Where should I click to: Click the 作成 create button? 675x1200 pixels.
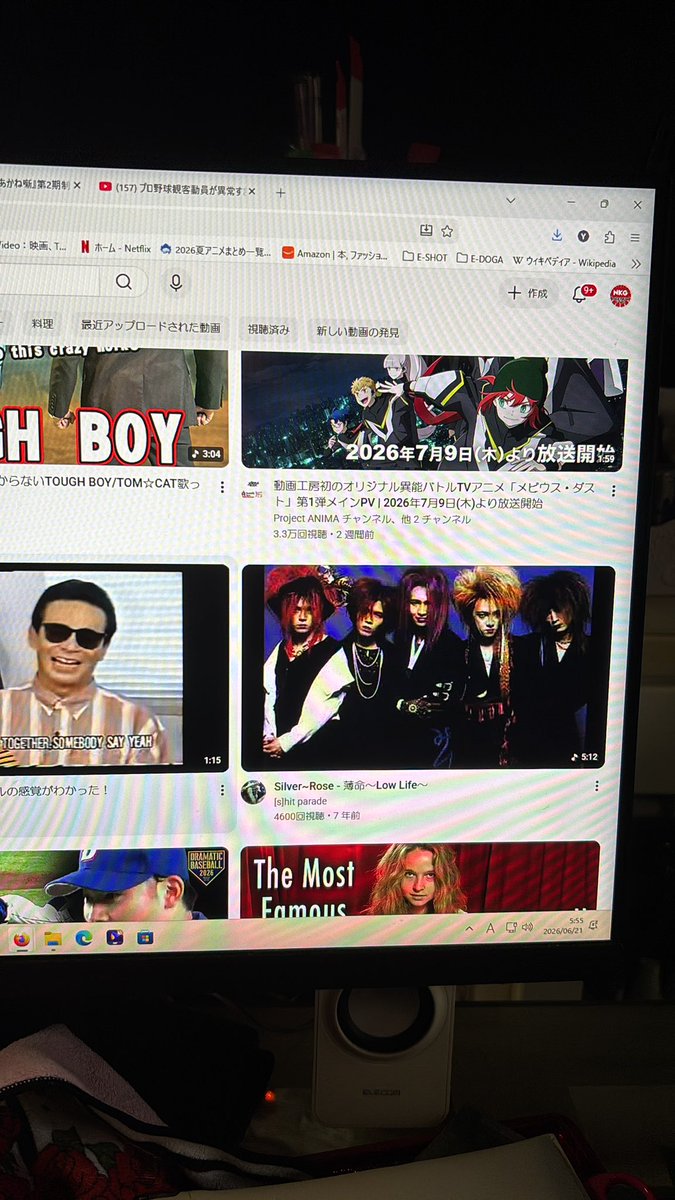(x=527, y=292)
